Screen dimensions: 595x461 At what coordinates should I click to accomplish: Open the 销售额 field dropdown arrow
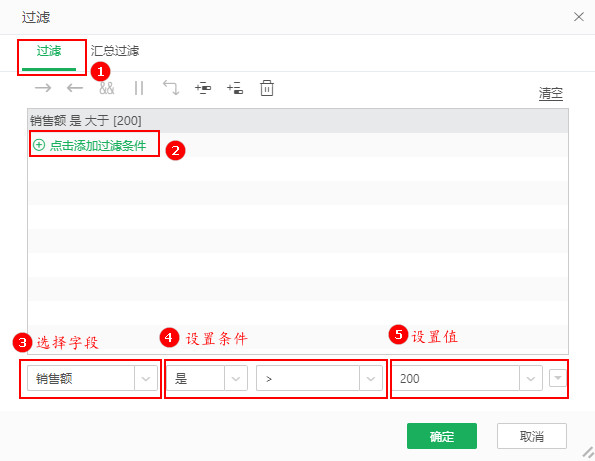[146, 378]
